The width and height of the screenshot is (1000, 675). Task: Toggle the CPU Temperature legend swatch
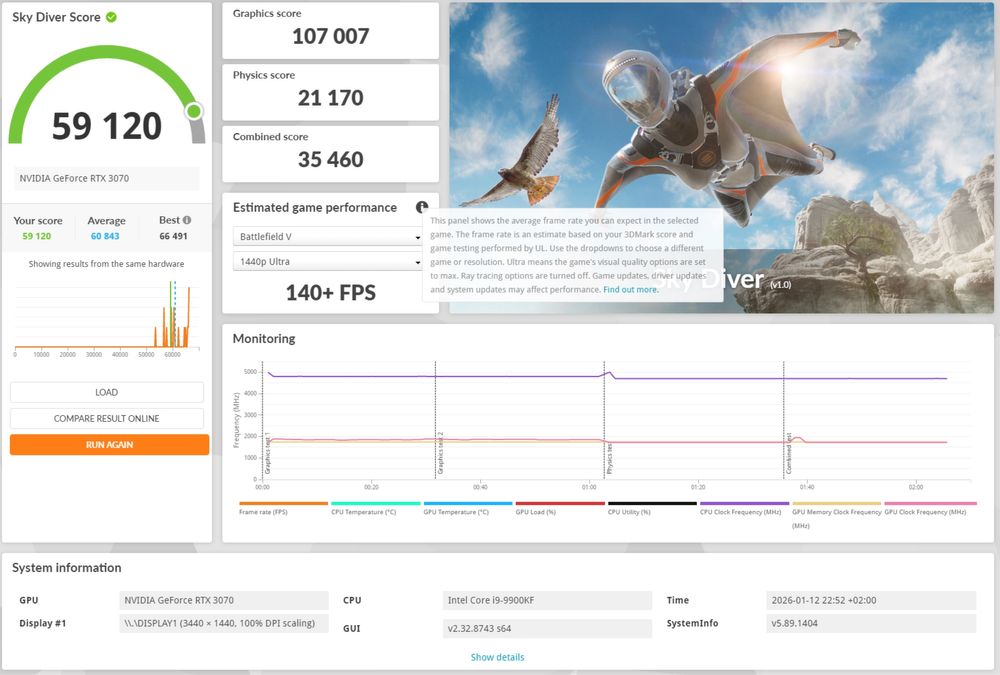coord(376,503)
